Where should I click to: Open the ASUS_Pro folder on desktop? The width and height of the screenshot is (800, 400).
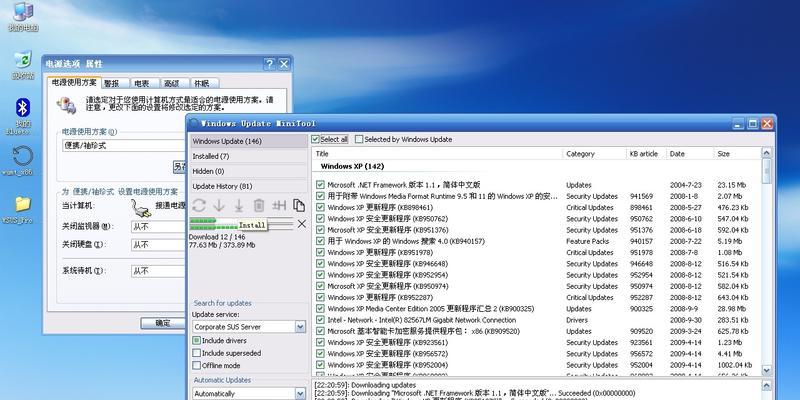22,210
